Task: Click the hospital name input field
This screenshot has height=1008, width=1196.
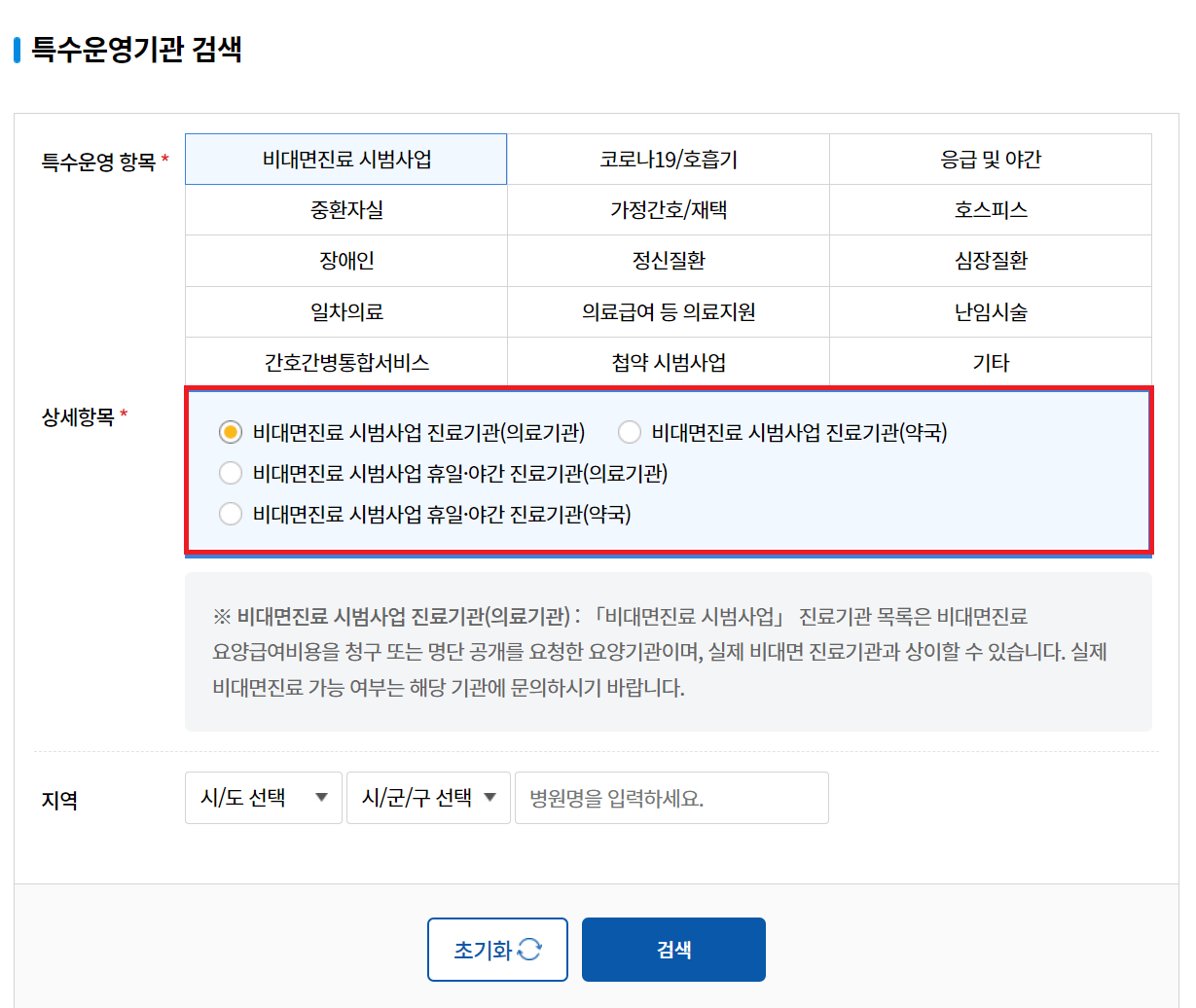Action: [671, 797]
